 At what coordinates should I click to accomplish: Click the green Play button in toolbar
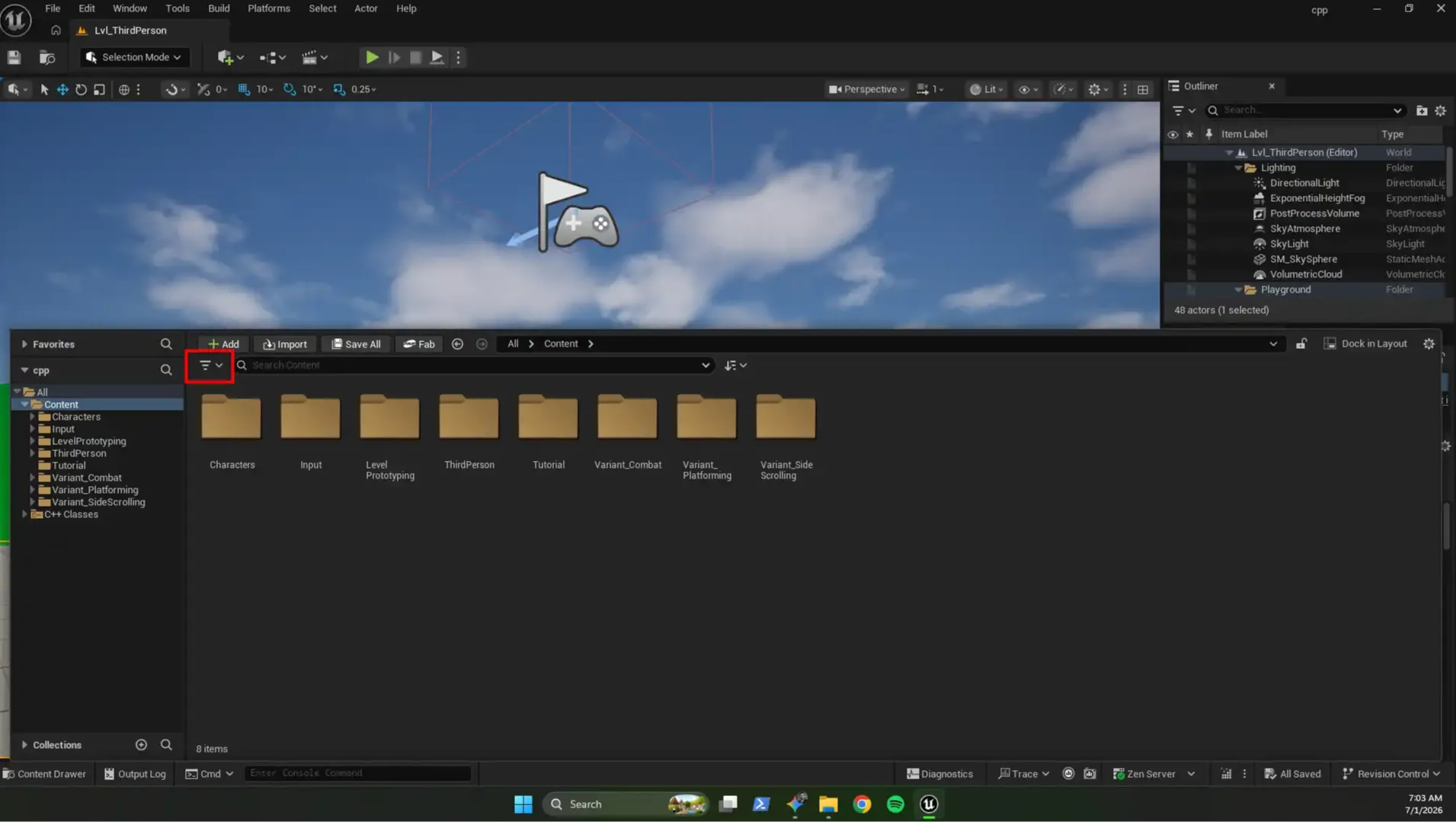click(372, 57)
